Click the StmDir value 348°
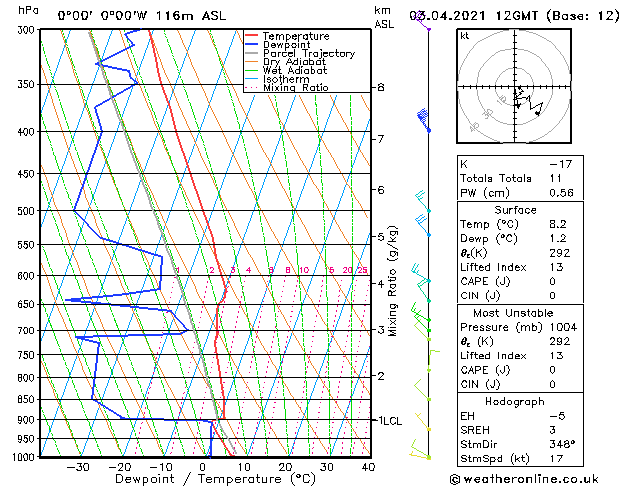629x486 pixels. pos(562,444)
